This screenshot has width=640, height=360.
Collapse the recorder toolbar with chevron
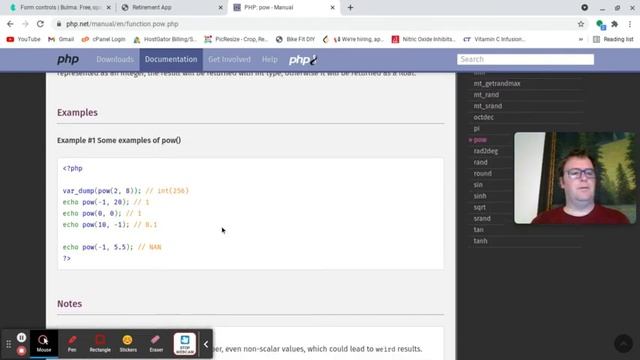[x=206, y=344]
